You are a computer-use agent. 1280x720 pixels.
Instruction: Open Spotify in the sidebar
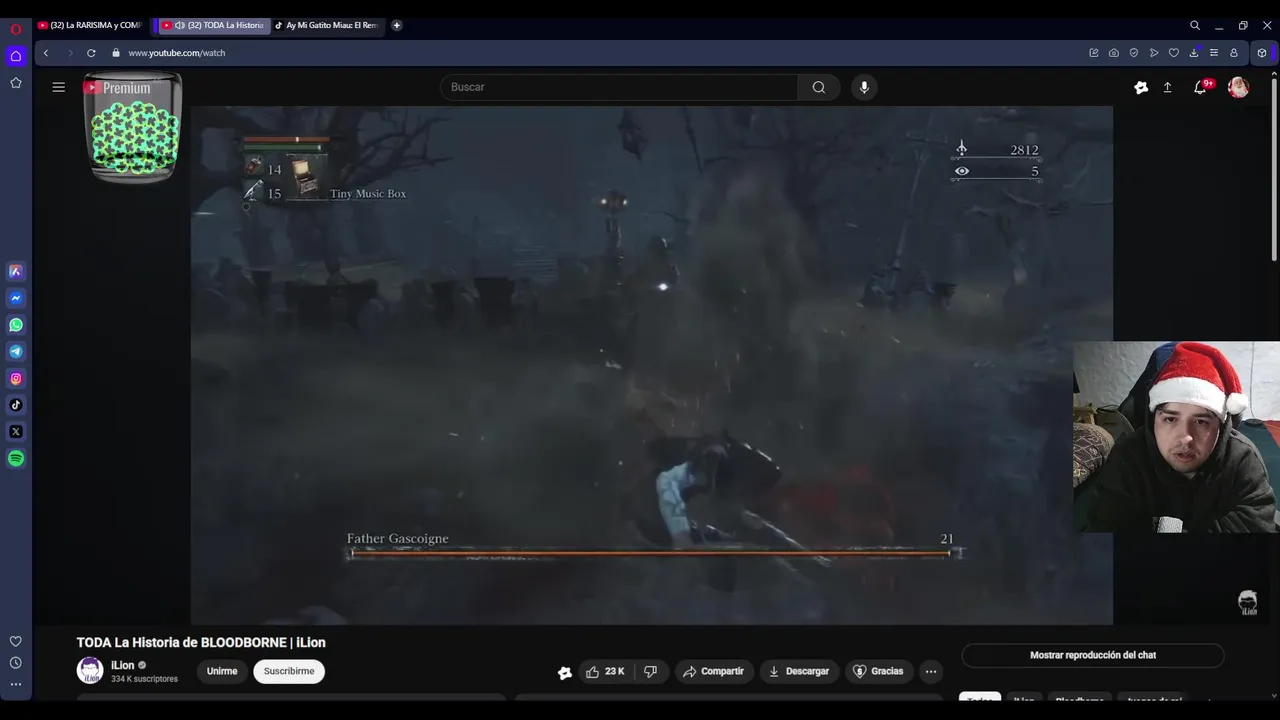click(x=16, y=459)
